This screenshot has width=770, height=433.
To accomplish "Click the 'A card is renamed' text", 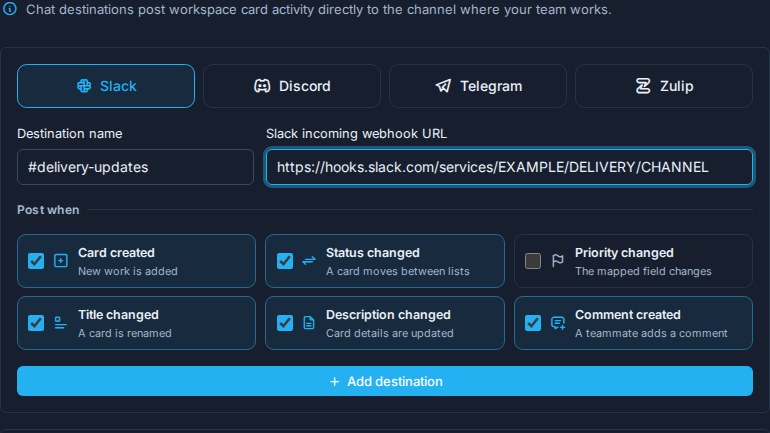I will click(125, 333).
